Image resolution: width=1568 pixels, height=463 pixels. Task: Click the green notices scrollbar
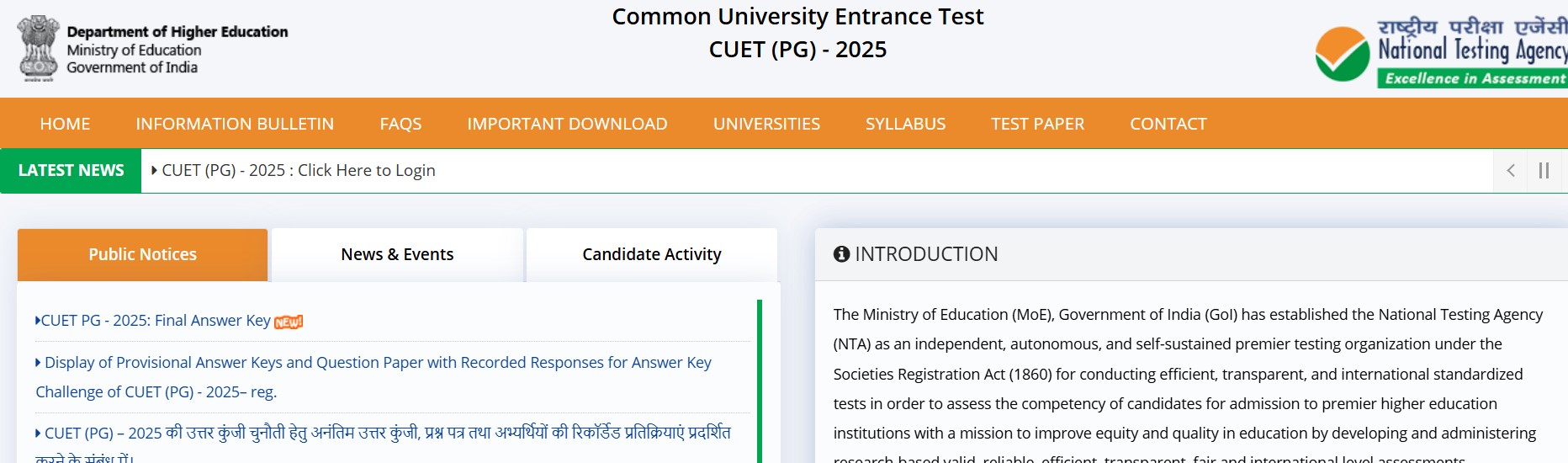pos(760,379)
